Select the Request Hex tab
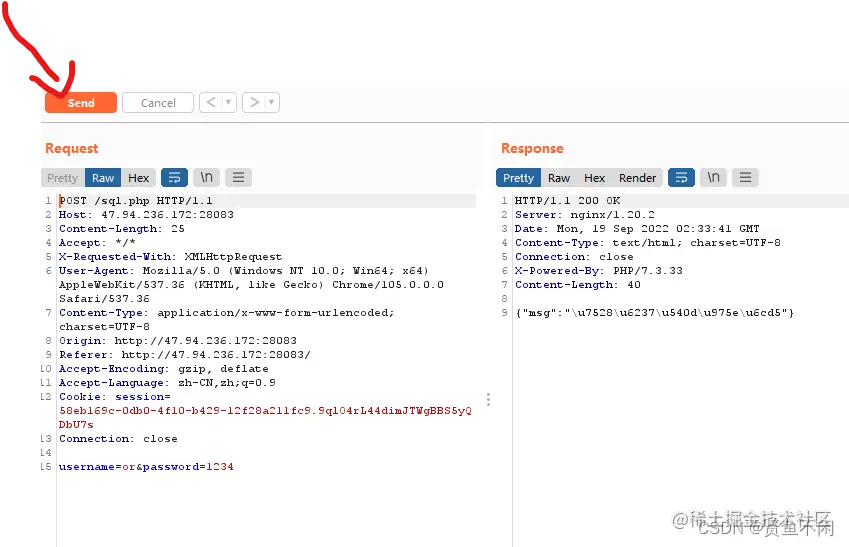 click(x=139, y=178)
